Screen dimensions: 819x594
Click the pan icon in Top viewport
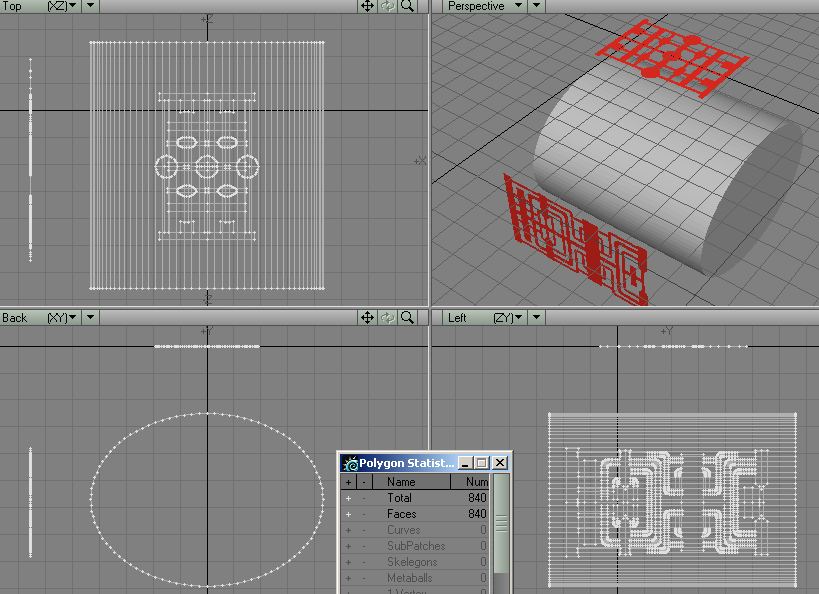[x=367, y=6]
